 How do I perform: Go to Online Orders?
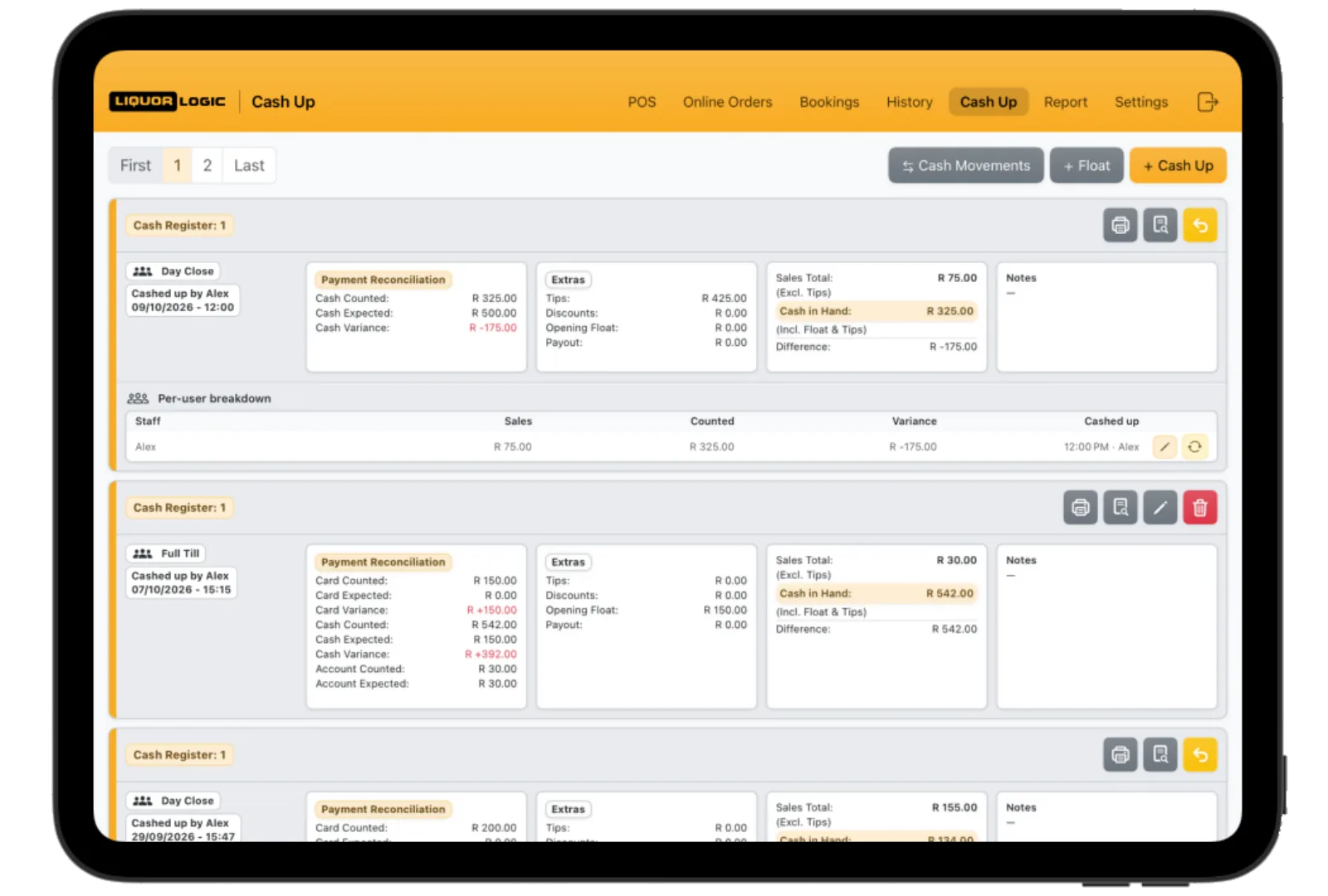[x=727, y=102]
